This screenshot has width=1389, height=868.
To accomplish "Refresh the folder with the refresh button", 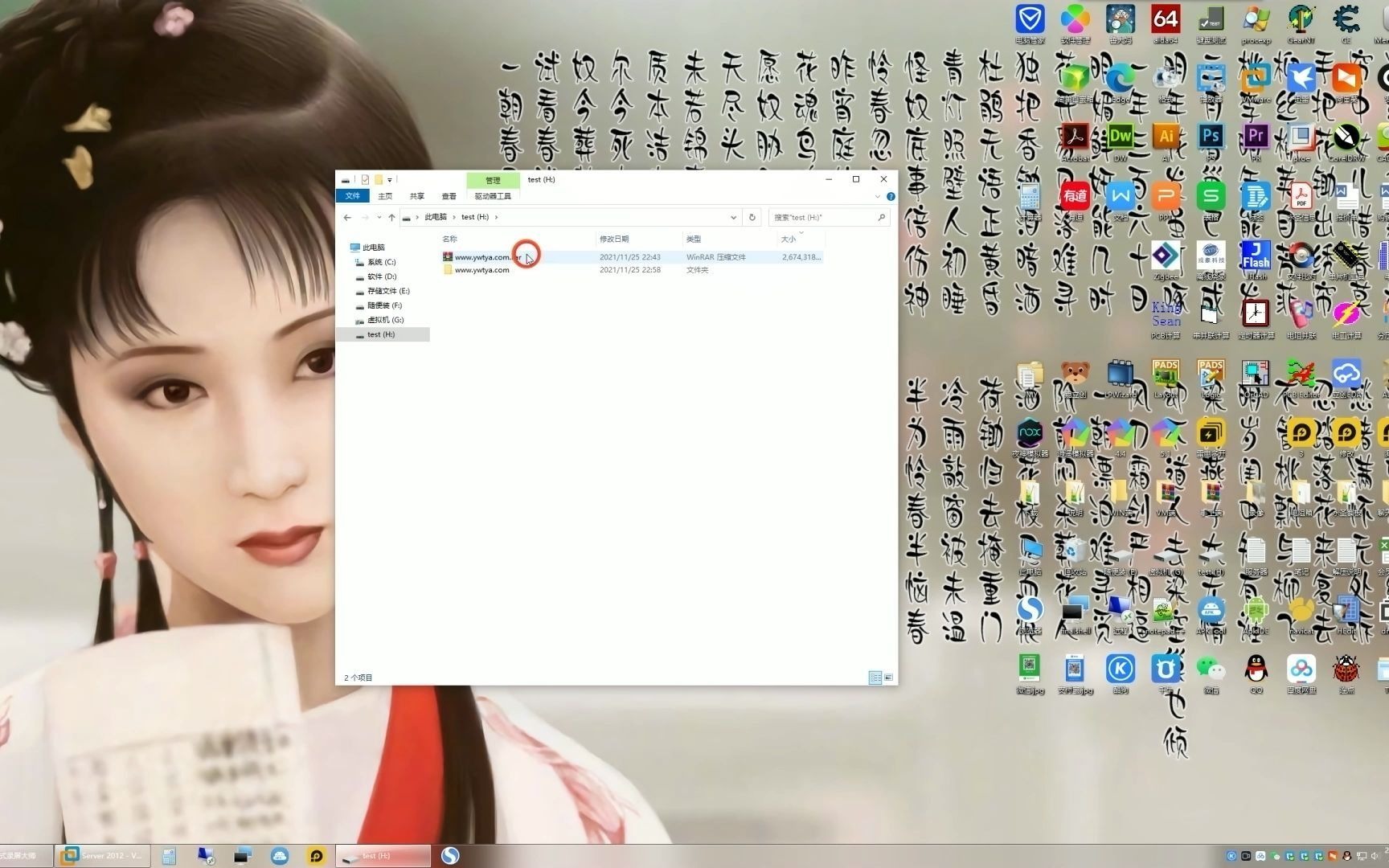I will [x=752, y=217].
